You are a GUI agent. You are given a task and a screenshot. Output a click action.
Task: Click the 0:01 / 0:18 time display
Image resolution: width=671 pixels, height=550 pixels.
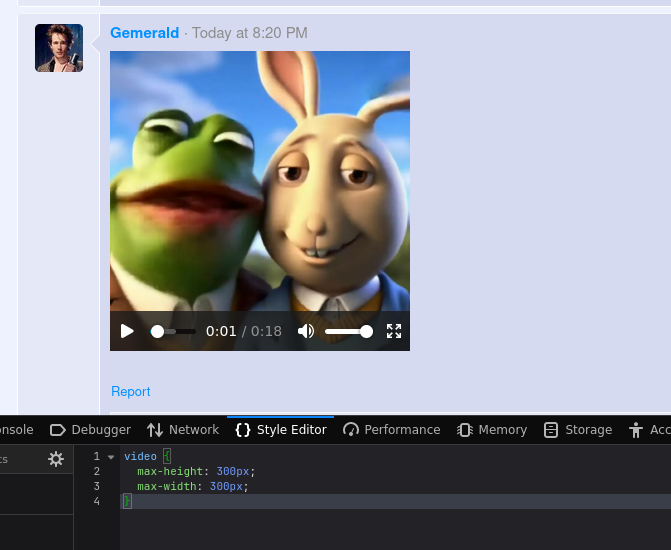(x=243, y=331)
